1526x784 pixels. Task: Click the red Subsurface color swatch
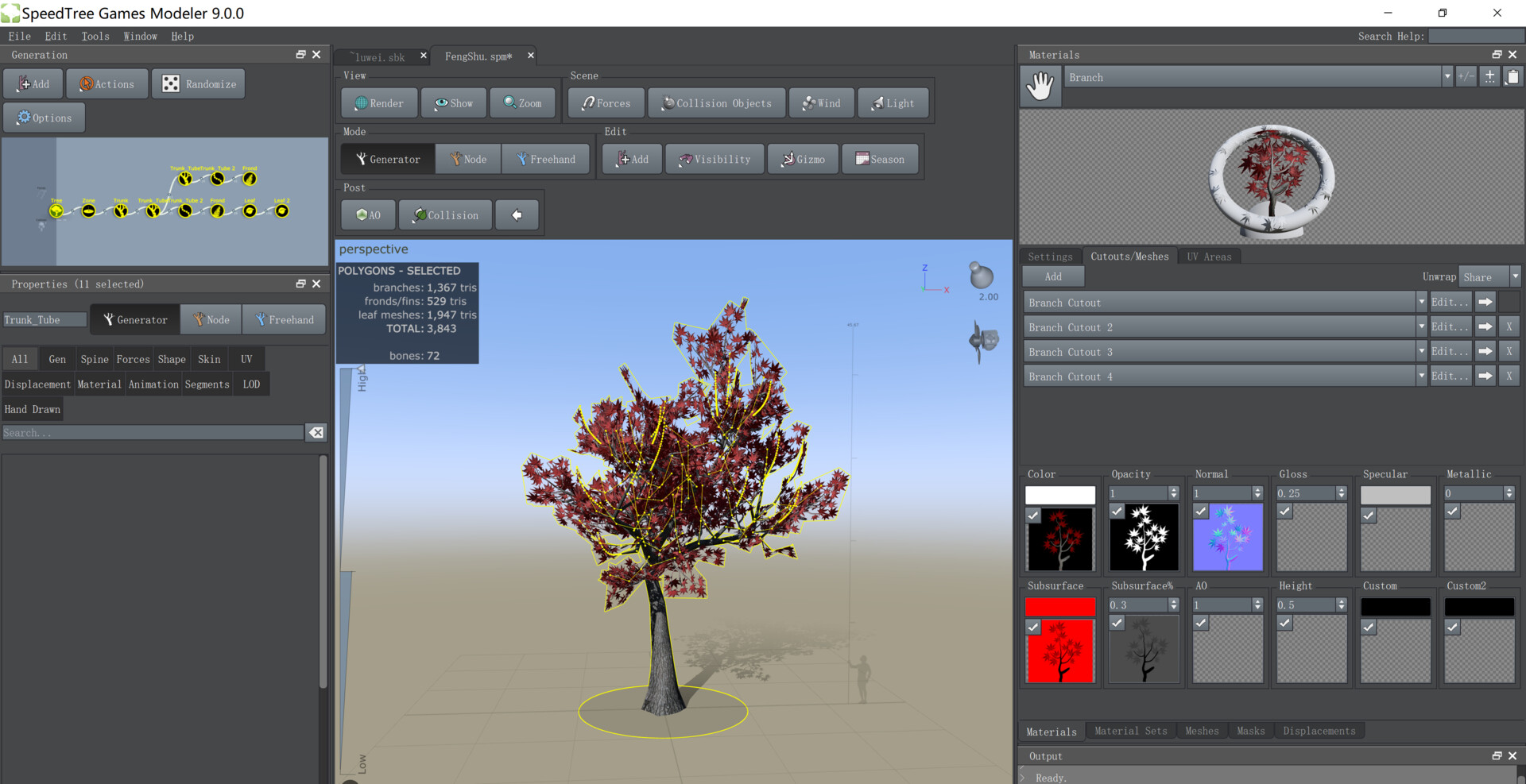click(x=1060, y=606)
